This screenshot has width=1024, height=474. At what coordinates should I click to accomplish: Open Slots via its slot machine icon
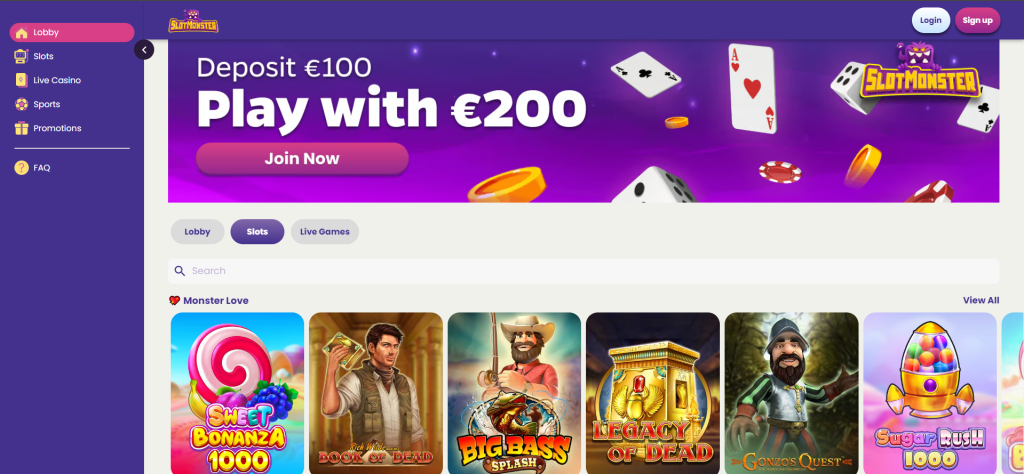click(22, 56)
